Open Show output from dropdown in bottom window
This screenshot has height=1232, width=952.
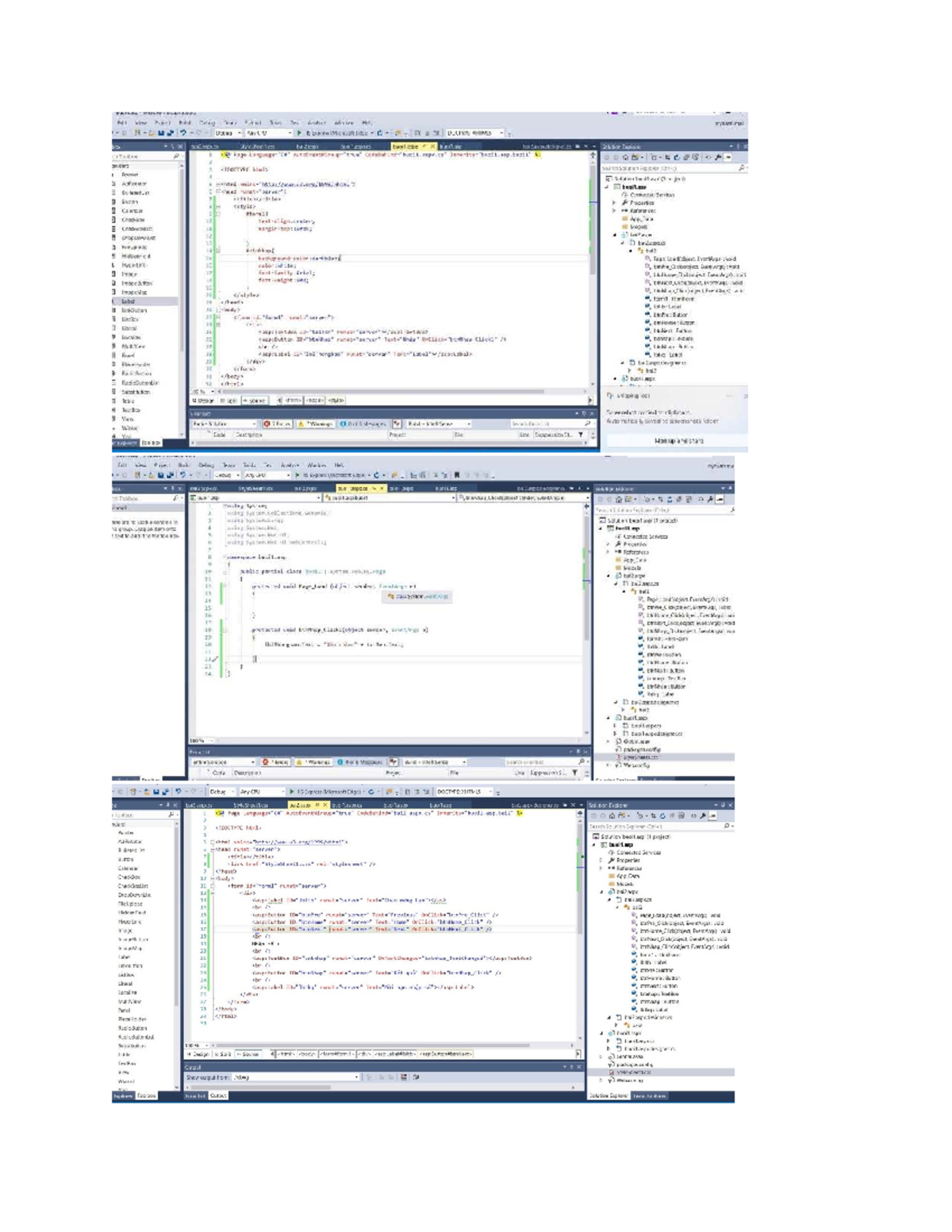click(297, 1077)
